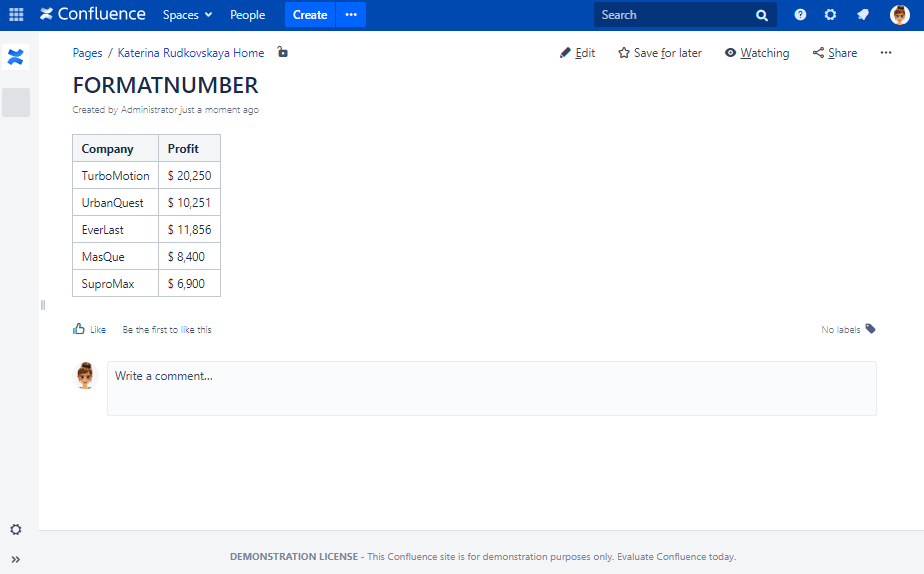Click the Create button

click(x=310, y=15)
